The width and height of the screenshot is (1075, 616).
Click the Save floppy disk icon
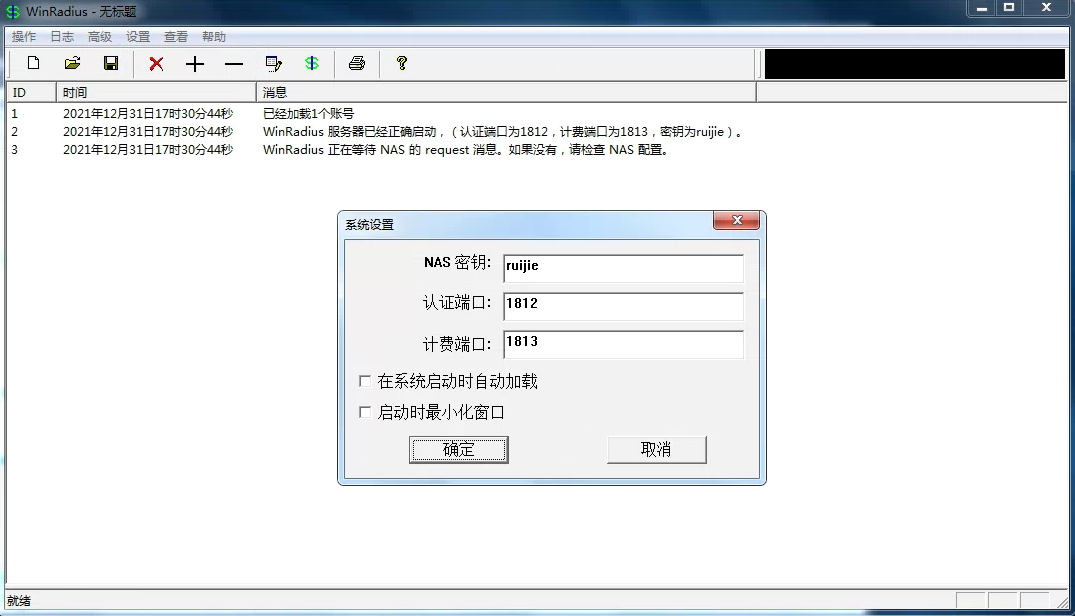(x=111, y=64)
